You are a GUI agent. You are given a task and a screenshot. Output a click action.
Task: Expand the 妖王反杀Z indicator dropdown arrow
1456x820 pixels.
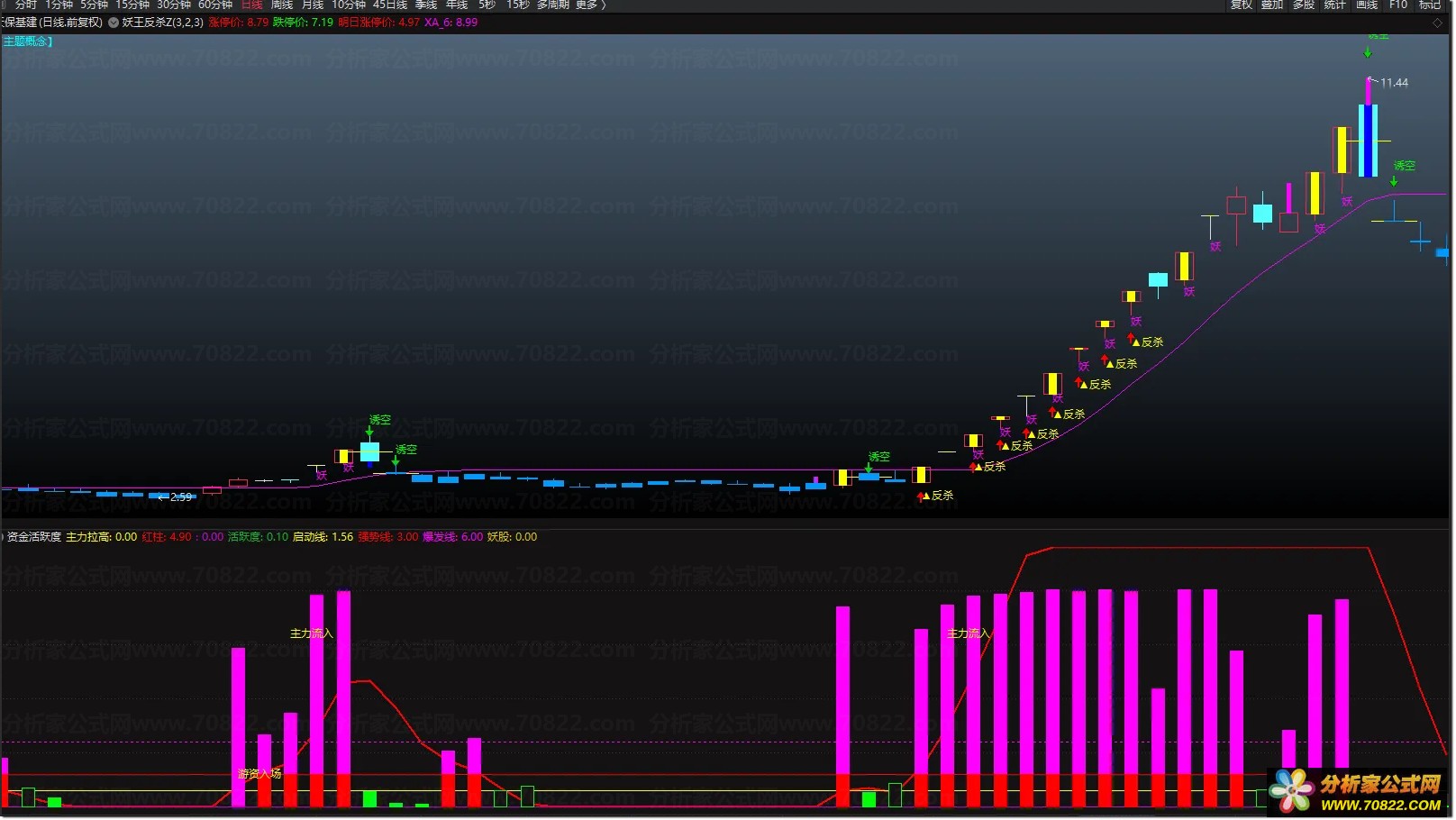click(114, 23)
